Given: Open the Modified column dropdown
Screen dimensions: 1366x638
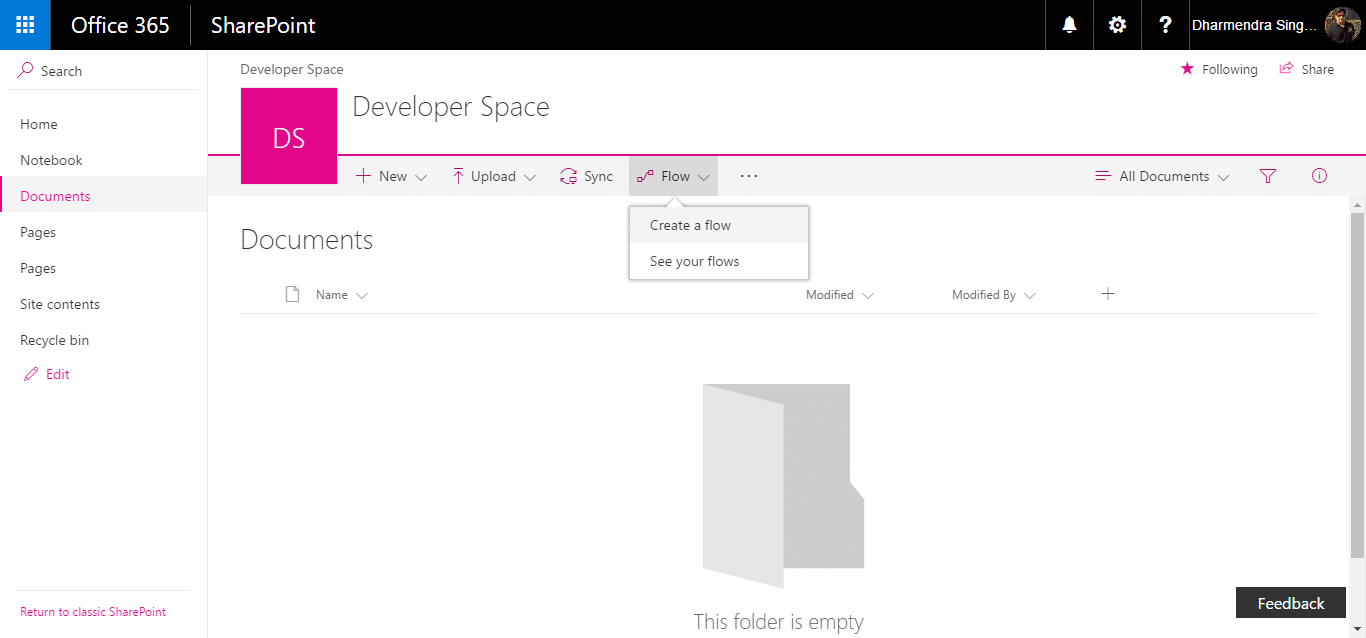Looking at the screenshot, I should click(x=867, y=295).
